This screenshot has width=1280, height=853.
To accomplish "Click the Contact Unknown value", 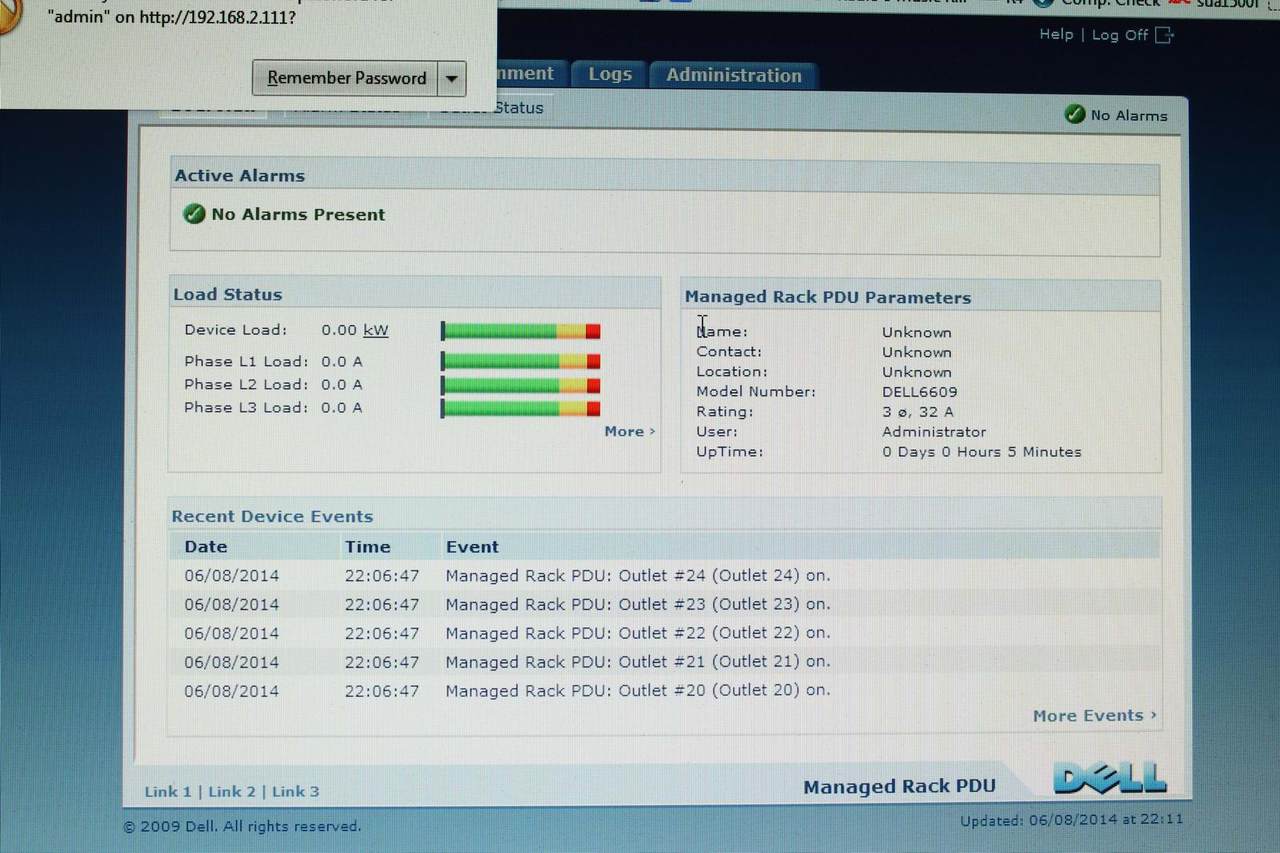I will (917, 352).
